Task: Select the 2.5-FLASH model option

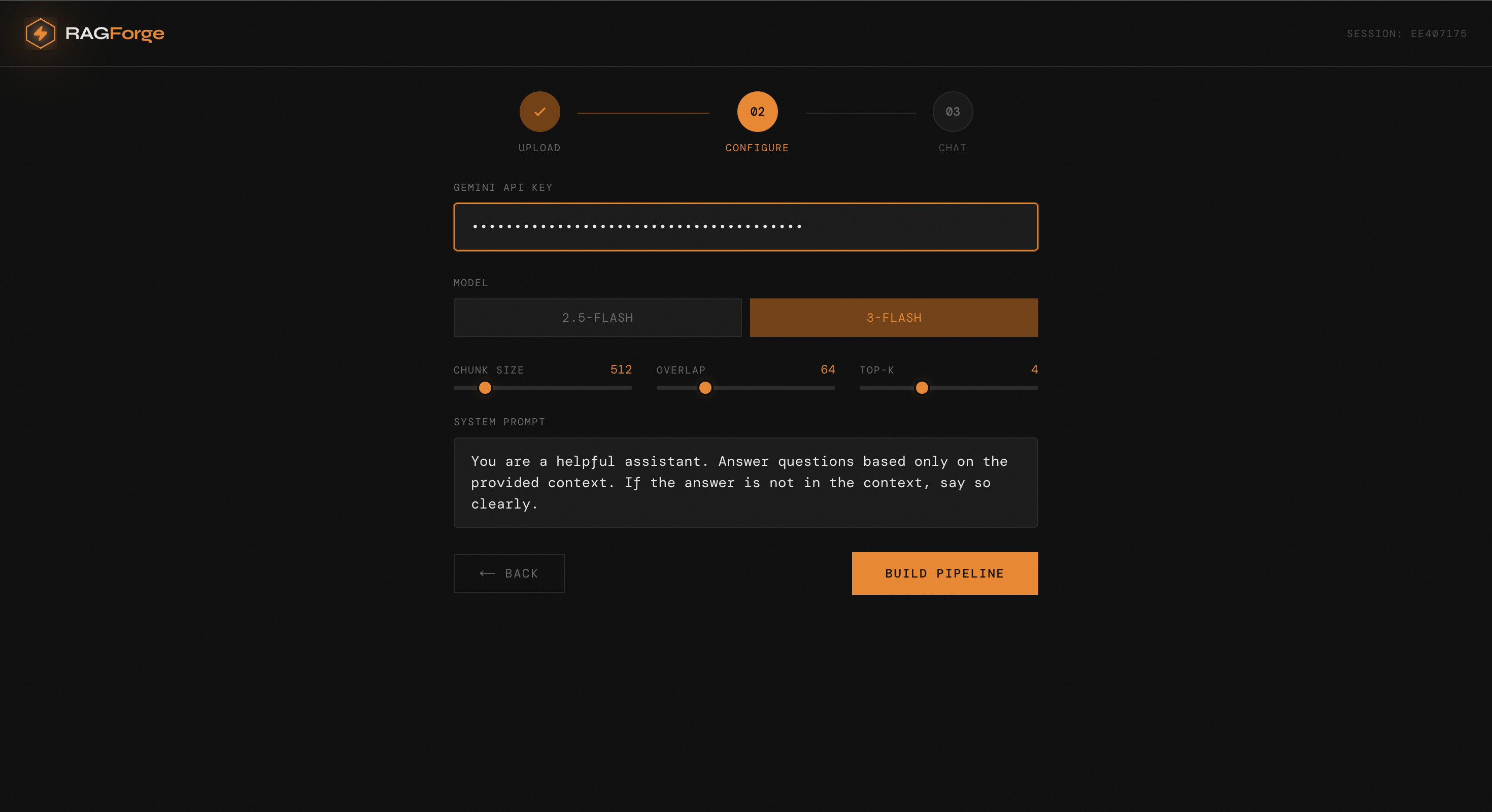Action: 597,317
